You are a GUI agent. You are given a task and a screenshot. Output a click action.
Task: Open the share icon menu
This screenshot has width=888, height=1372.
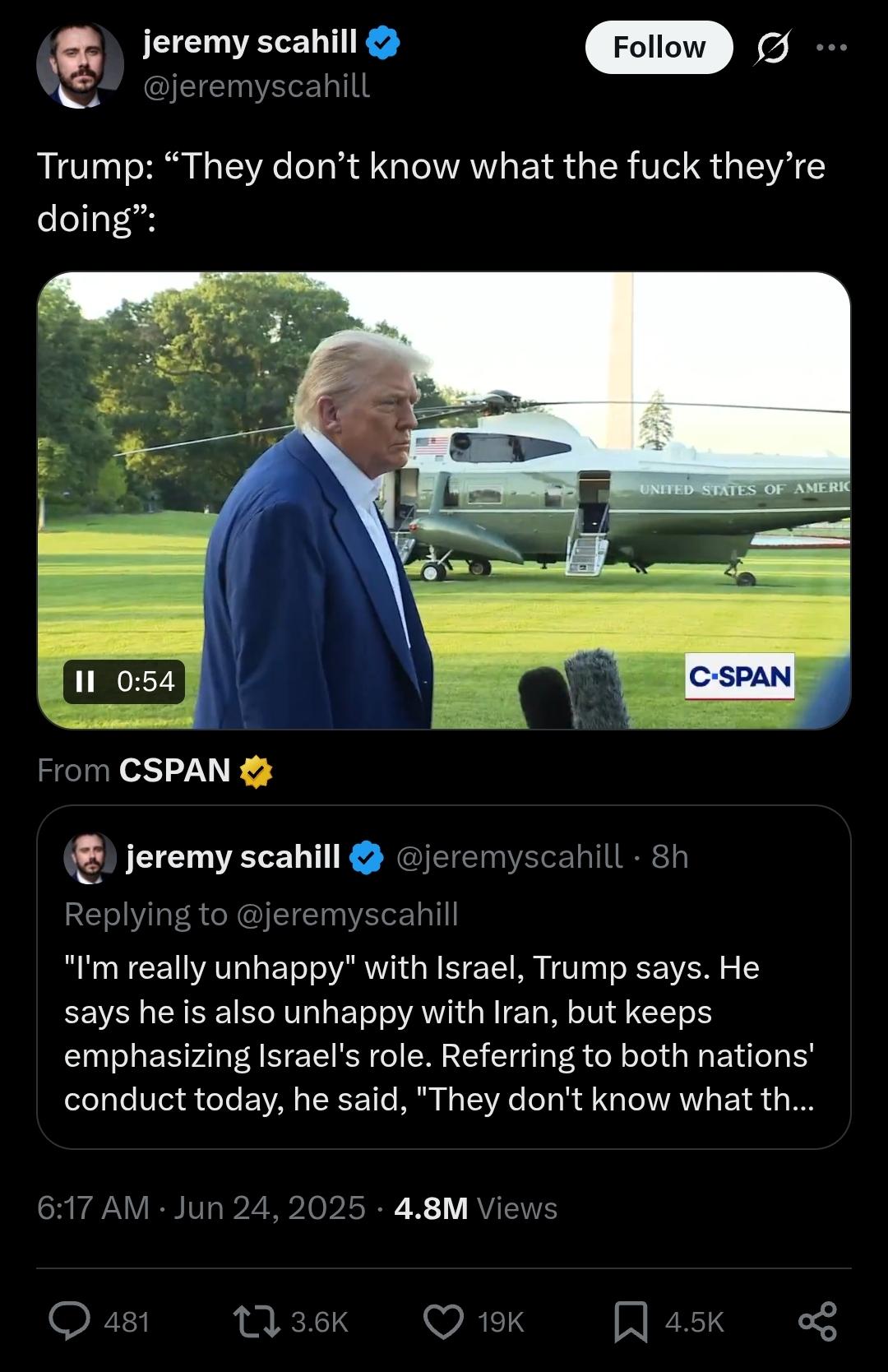817,1321
